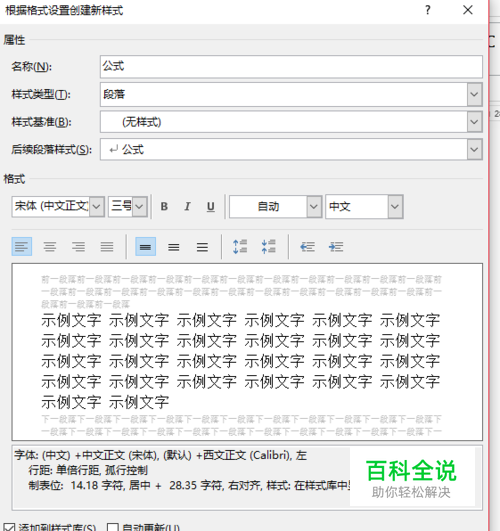Screen dimensions: 500x531
Task: Open font size dropdown 三号
Action: [140, 206]
